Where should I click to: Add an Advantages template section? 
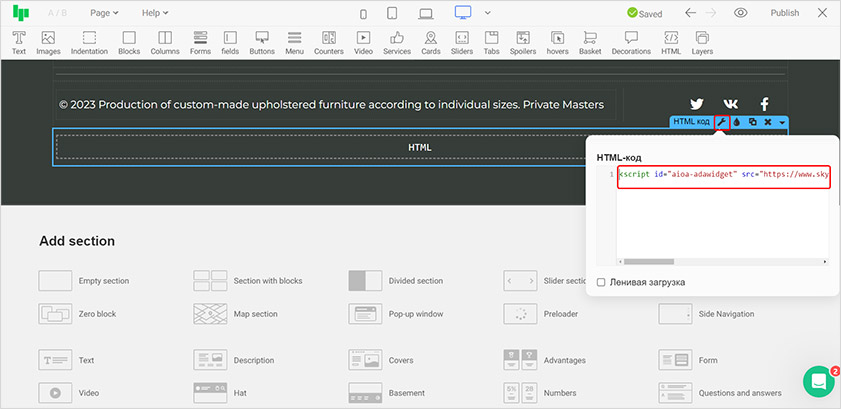545,360
